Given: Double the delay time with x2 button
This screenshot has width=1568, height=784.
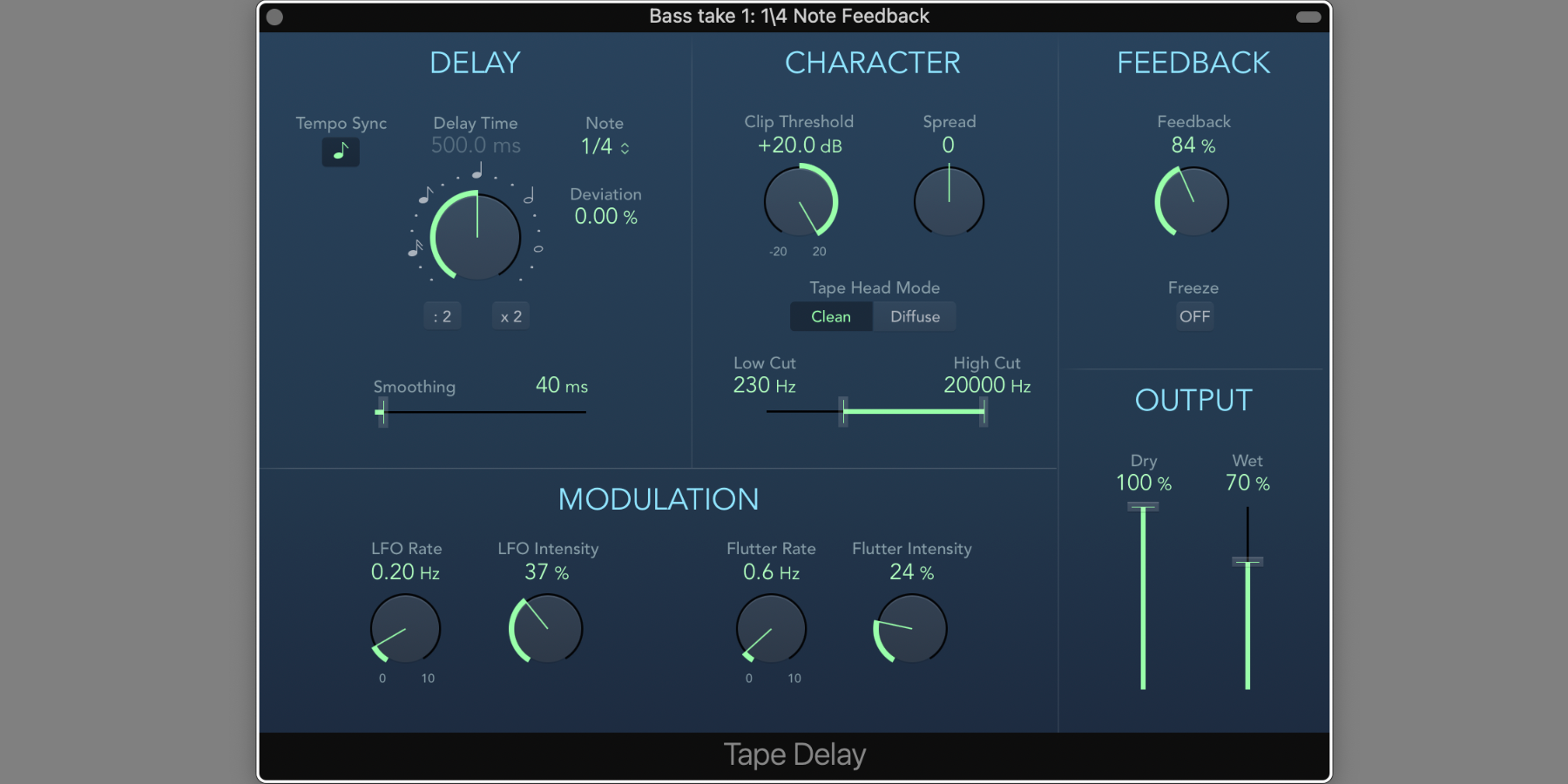Looking at the screenshot, I should point(510,316).
